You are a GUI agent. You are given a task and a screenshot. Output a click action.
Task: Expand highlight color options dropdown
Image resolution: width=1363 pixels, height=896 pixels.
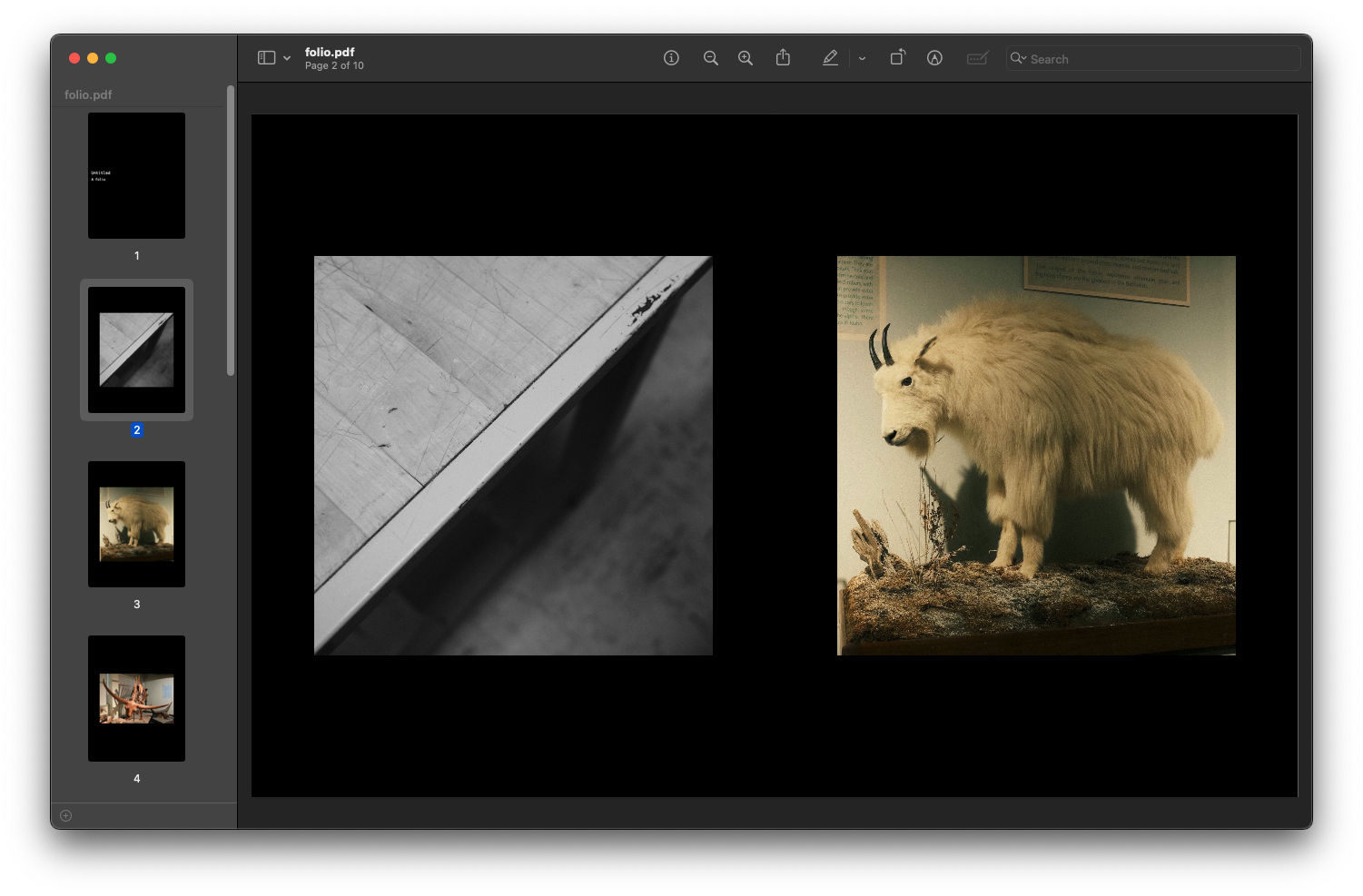tap(862, 58)
